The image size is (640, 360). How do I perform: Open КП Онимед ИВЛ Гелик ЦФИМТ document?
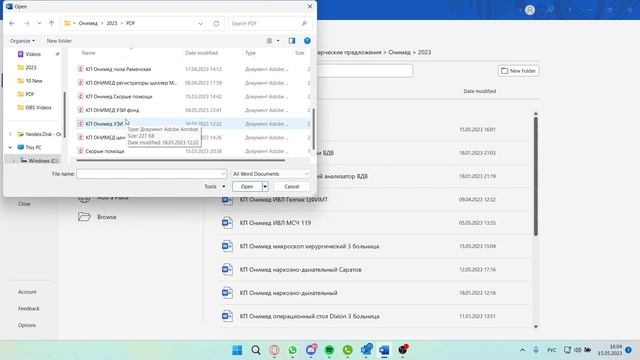376,200
